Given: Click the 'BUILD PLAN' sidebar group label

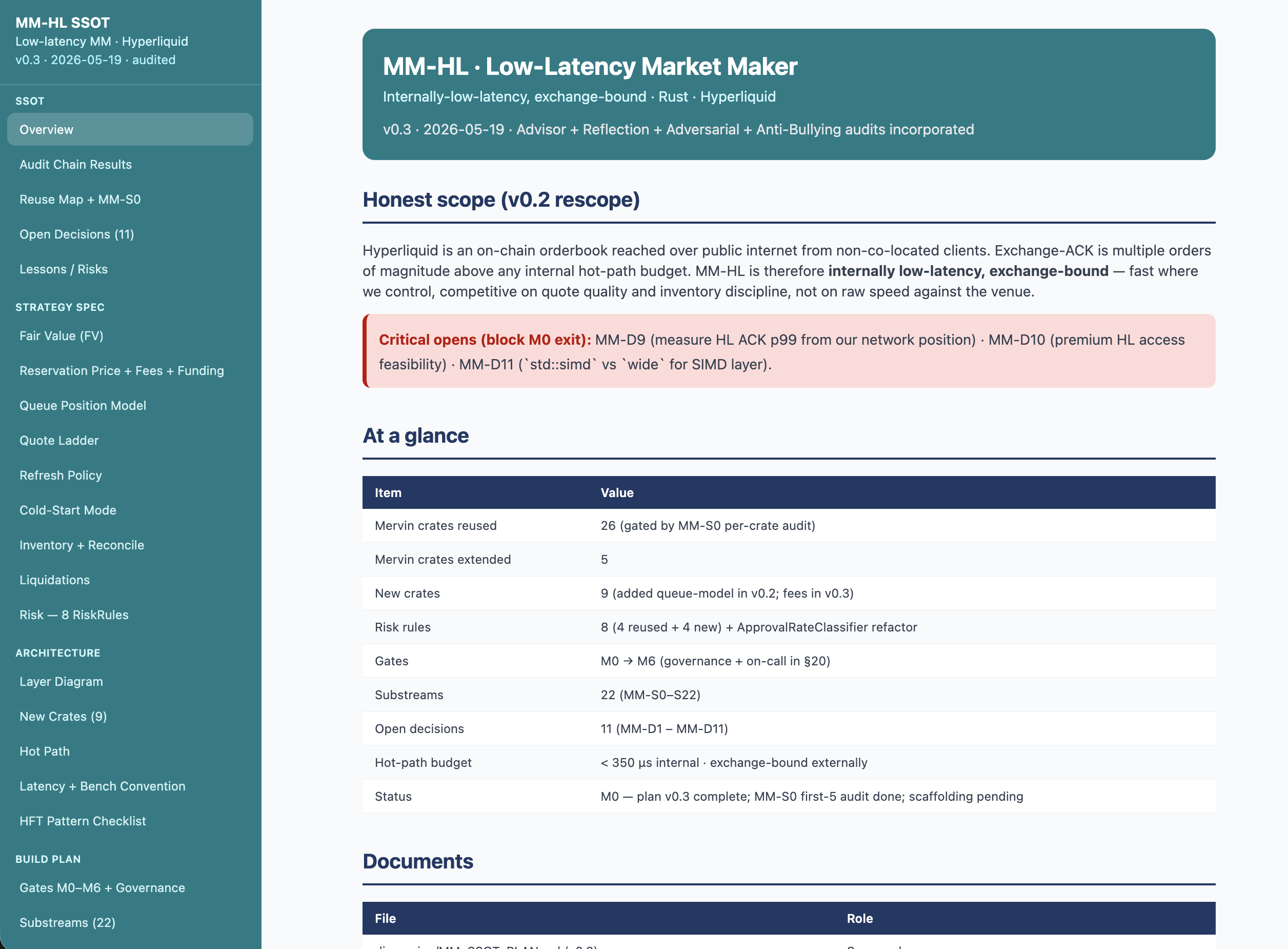Looking at the screenshot, I should (x=48, y=859).
